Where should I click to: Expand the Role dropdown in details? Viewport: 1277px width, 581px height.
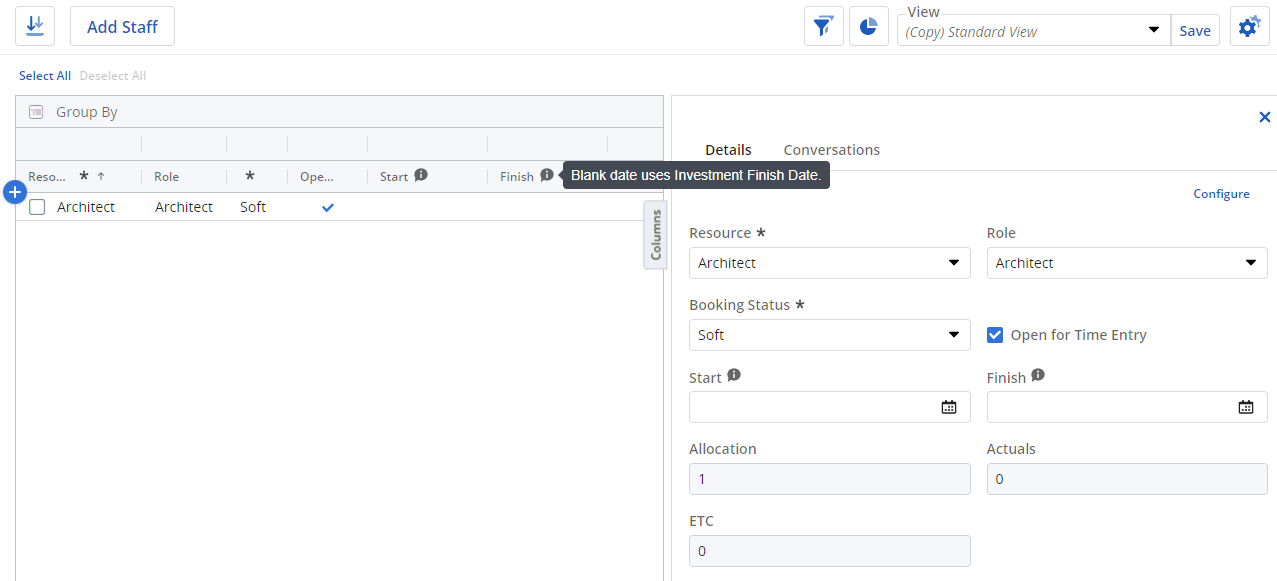[1126, 263]
